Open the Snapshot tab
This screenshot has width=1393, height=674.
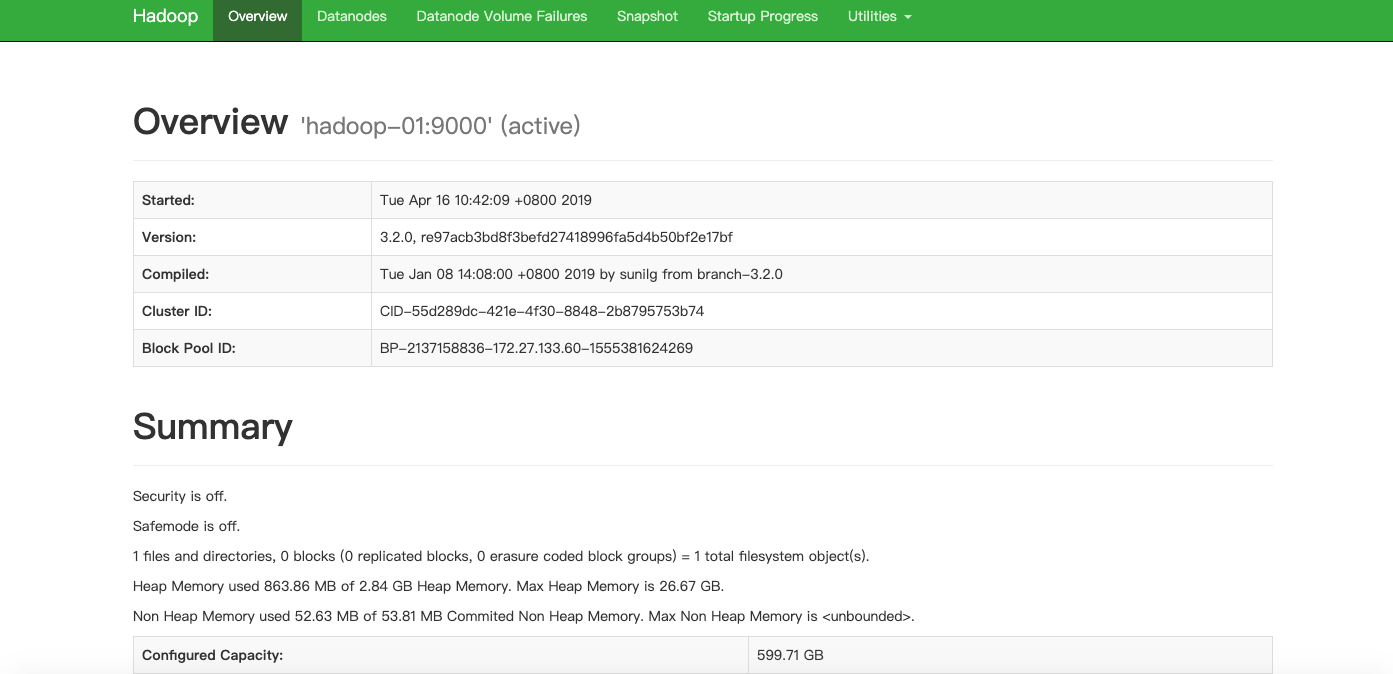(x=647, y=16)
